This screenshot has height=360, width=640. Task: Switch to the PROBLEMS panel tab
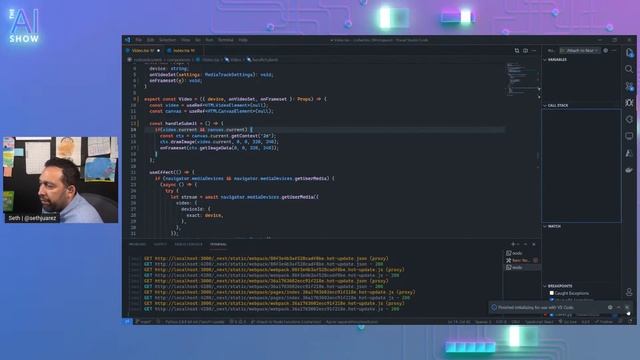click(138, 244)
